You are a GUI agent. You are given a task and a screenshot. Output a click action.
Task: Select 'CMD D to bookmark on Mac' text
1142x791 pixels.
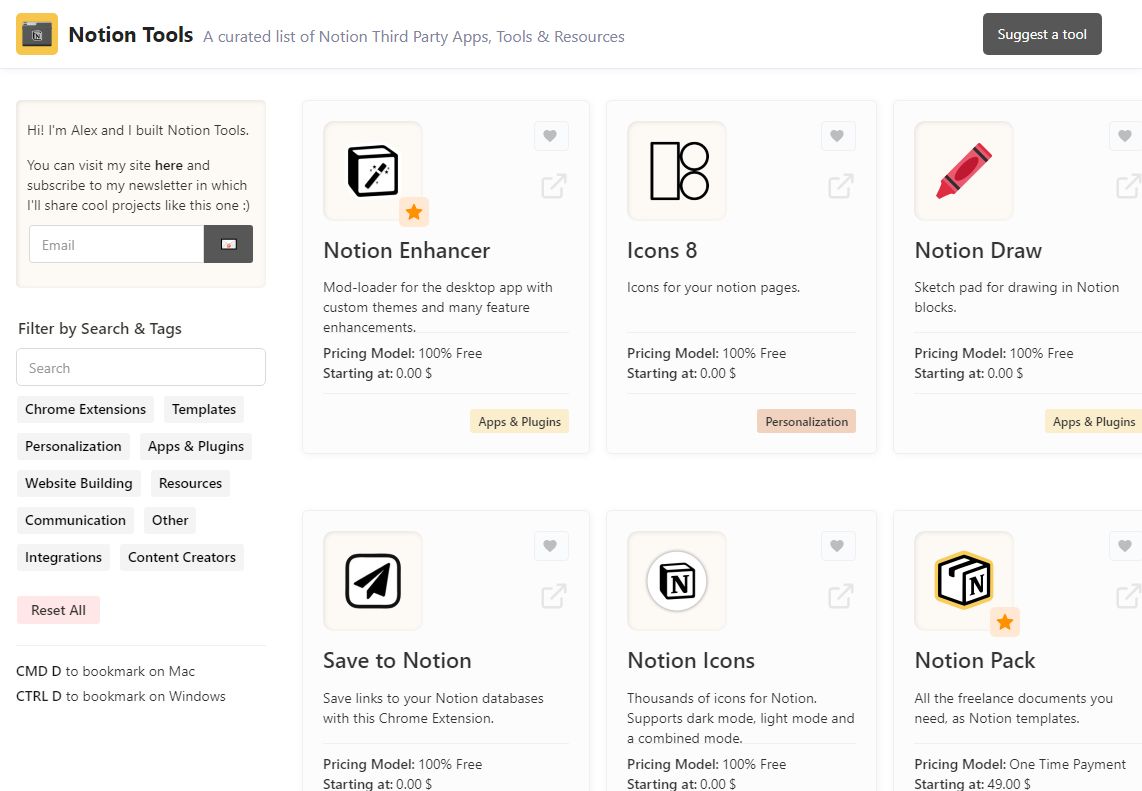point(106,672)
